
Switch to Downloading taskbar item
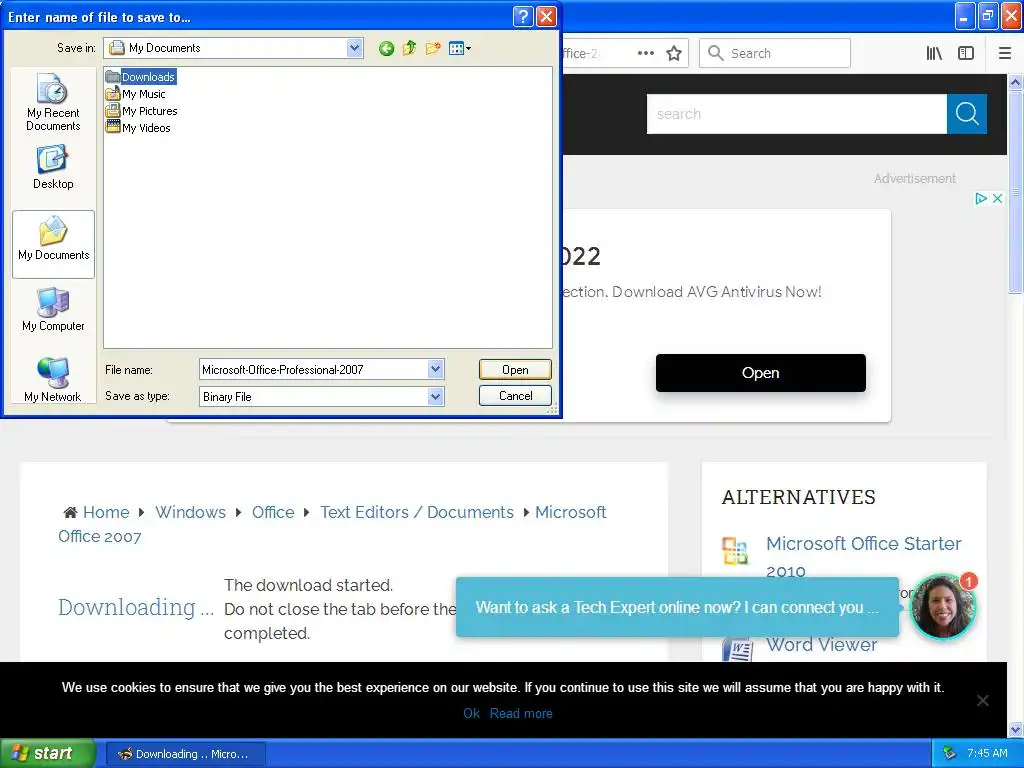pyautogui.click(x=185, y=754)
